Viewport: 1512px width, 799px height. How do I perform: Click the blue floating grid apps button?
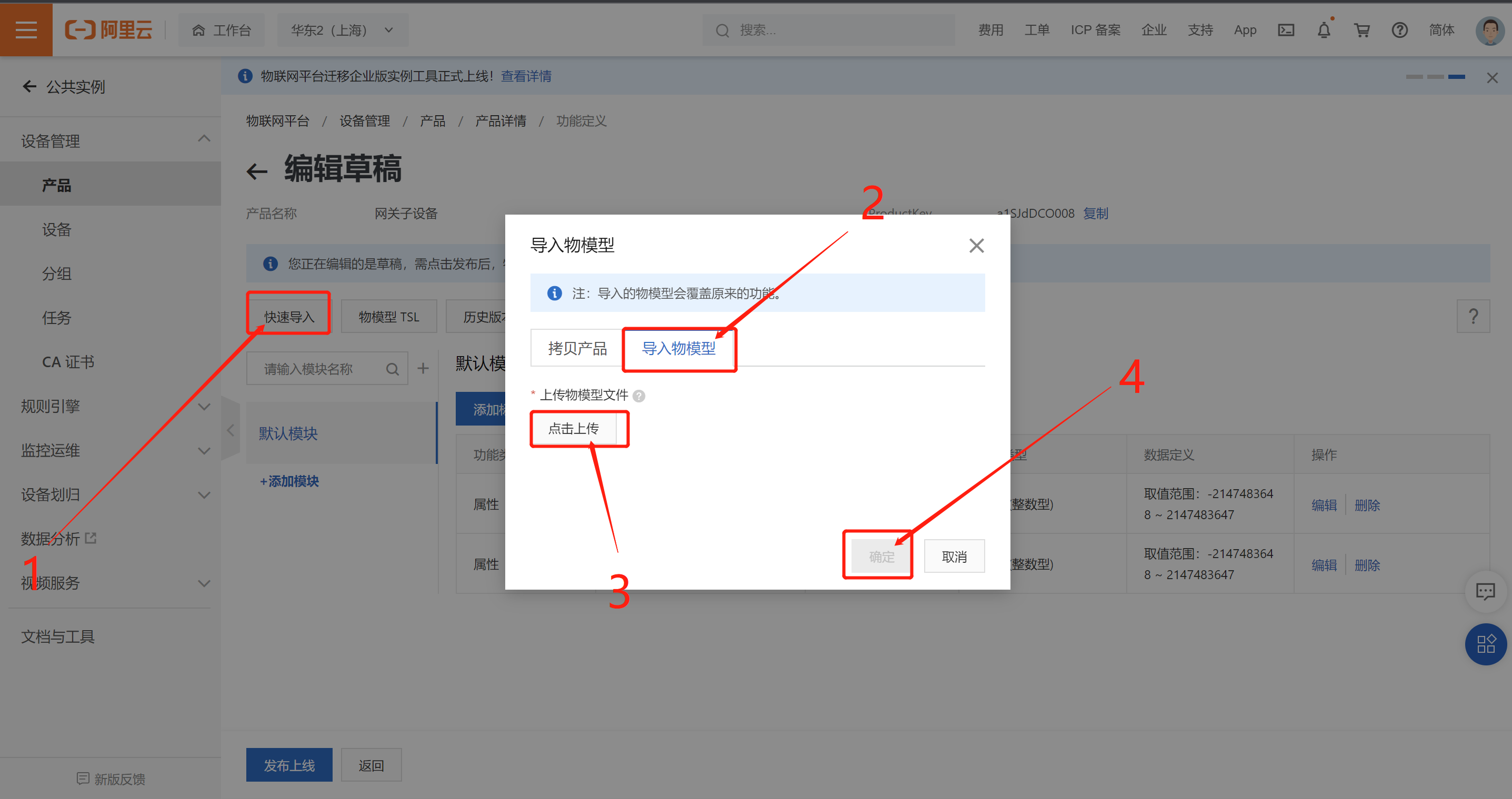click(x=1485, y=644)
